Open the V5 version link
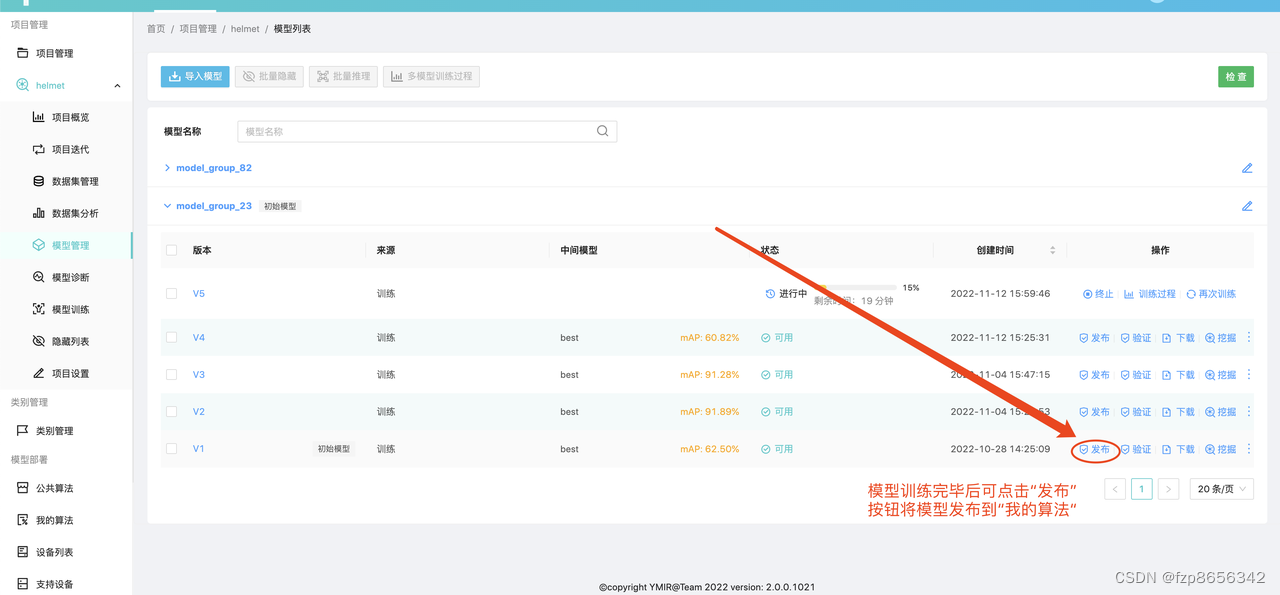Image resolution: width=1280 pixels, height=595 pixels. (x=199, y=294)
